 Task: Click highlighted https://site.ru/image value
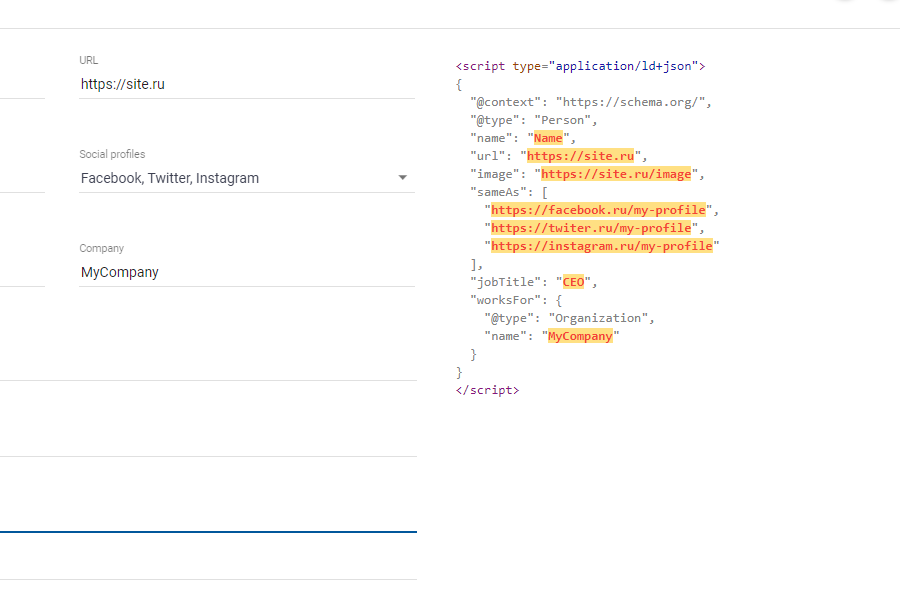point(616,174)
